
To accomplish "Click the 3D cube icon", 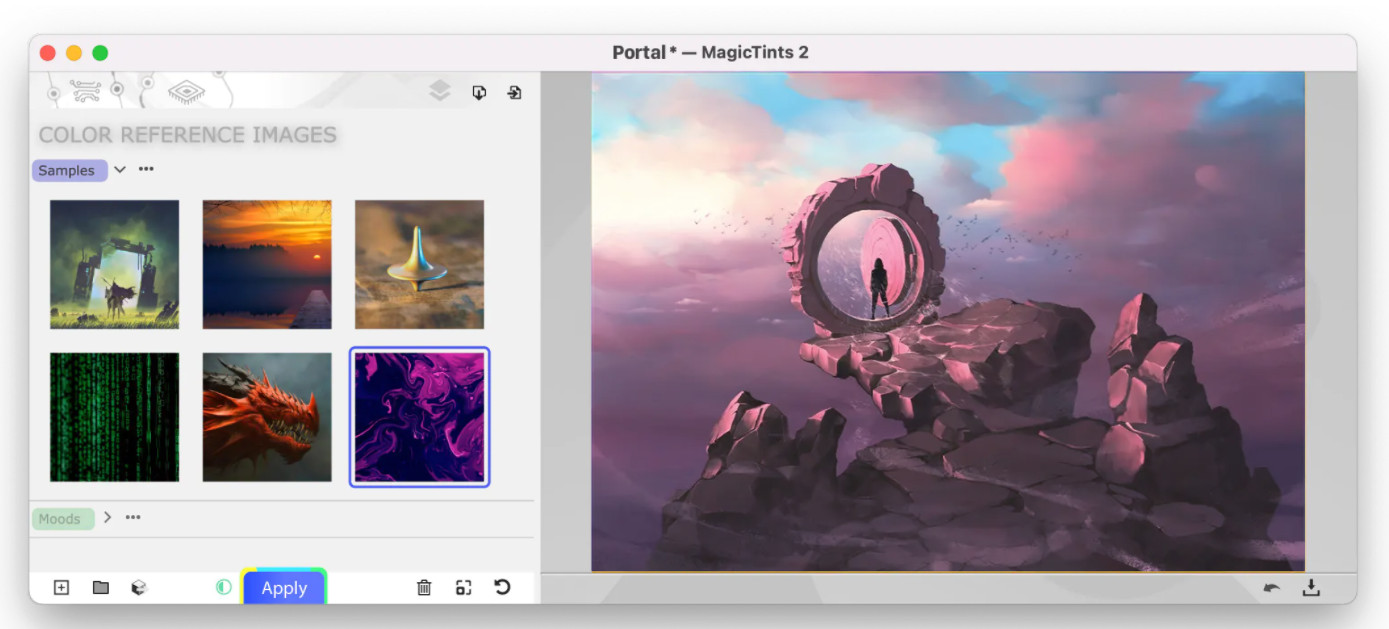I will [139, 587].
